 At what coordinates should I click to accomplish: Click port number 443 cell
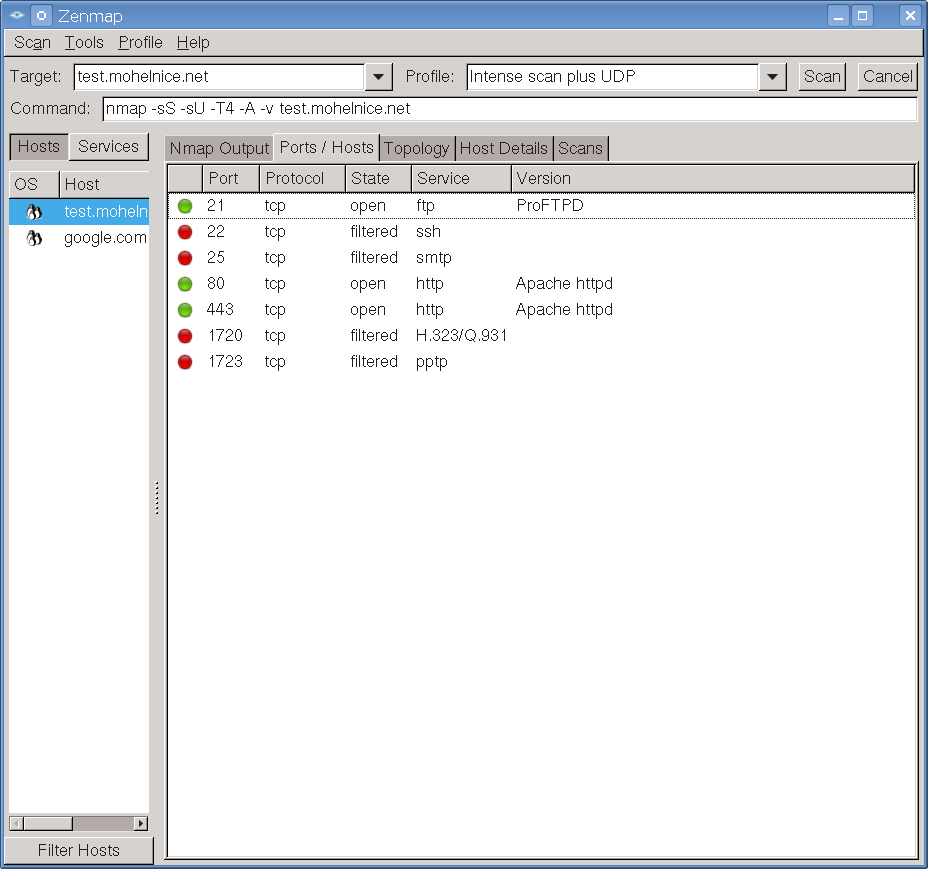[220, 310]
